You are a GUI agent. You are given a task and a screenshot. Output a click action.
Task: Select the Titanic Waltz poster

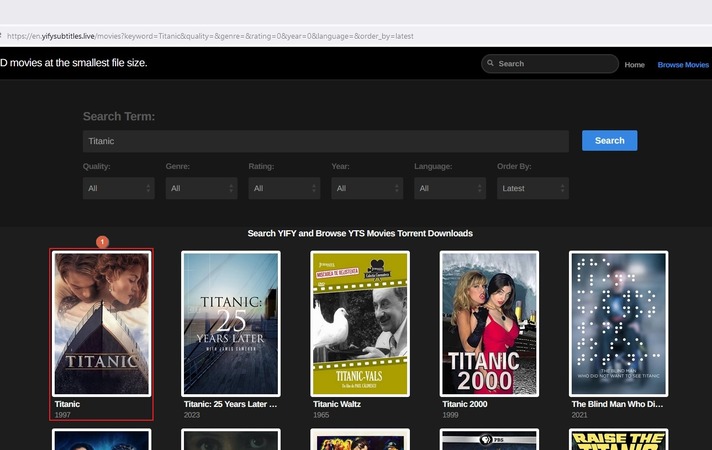coord(360,323)
